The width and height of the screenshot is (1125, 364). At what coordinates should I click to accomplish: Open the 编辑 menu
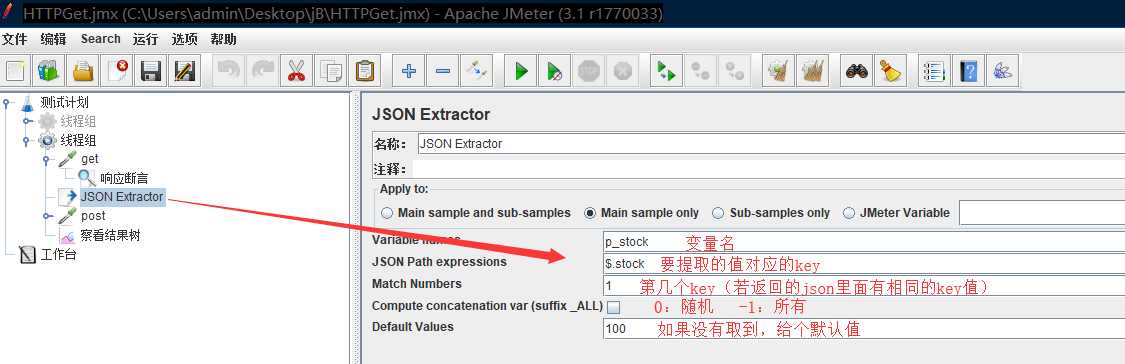pos(53,39)
